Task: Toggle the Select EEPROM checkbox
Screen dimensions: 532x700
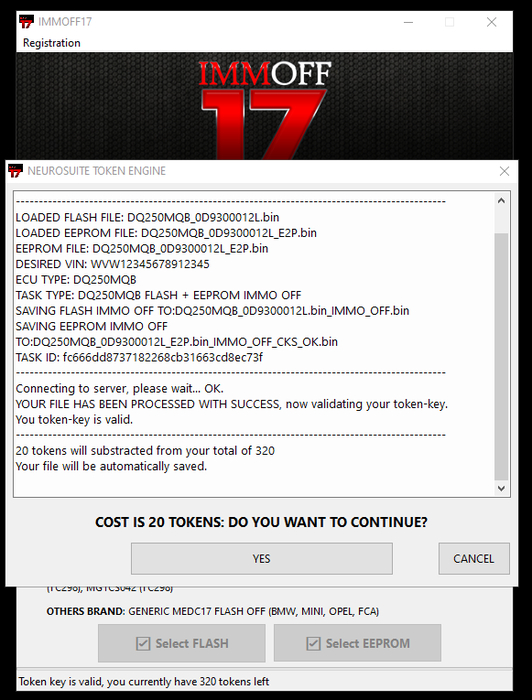Action: coord(313,644)
